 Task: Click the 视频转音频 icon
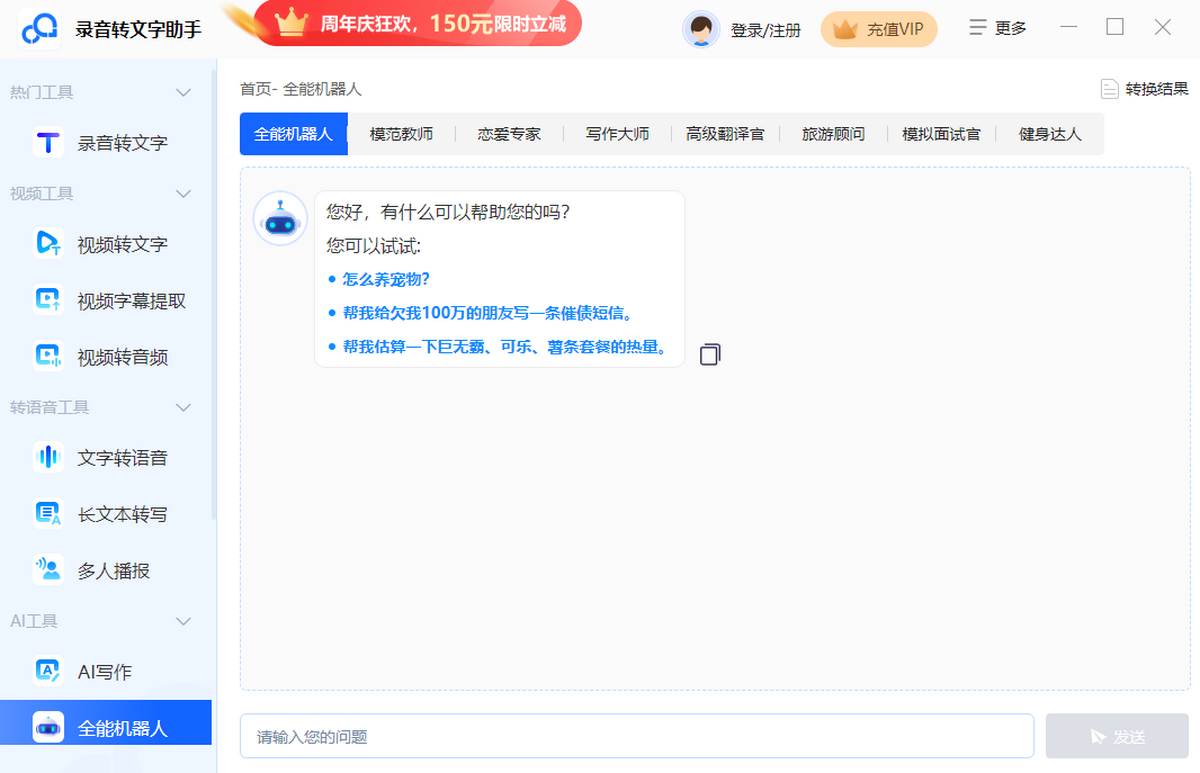48,356
